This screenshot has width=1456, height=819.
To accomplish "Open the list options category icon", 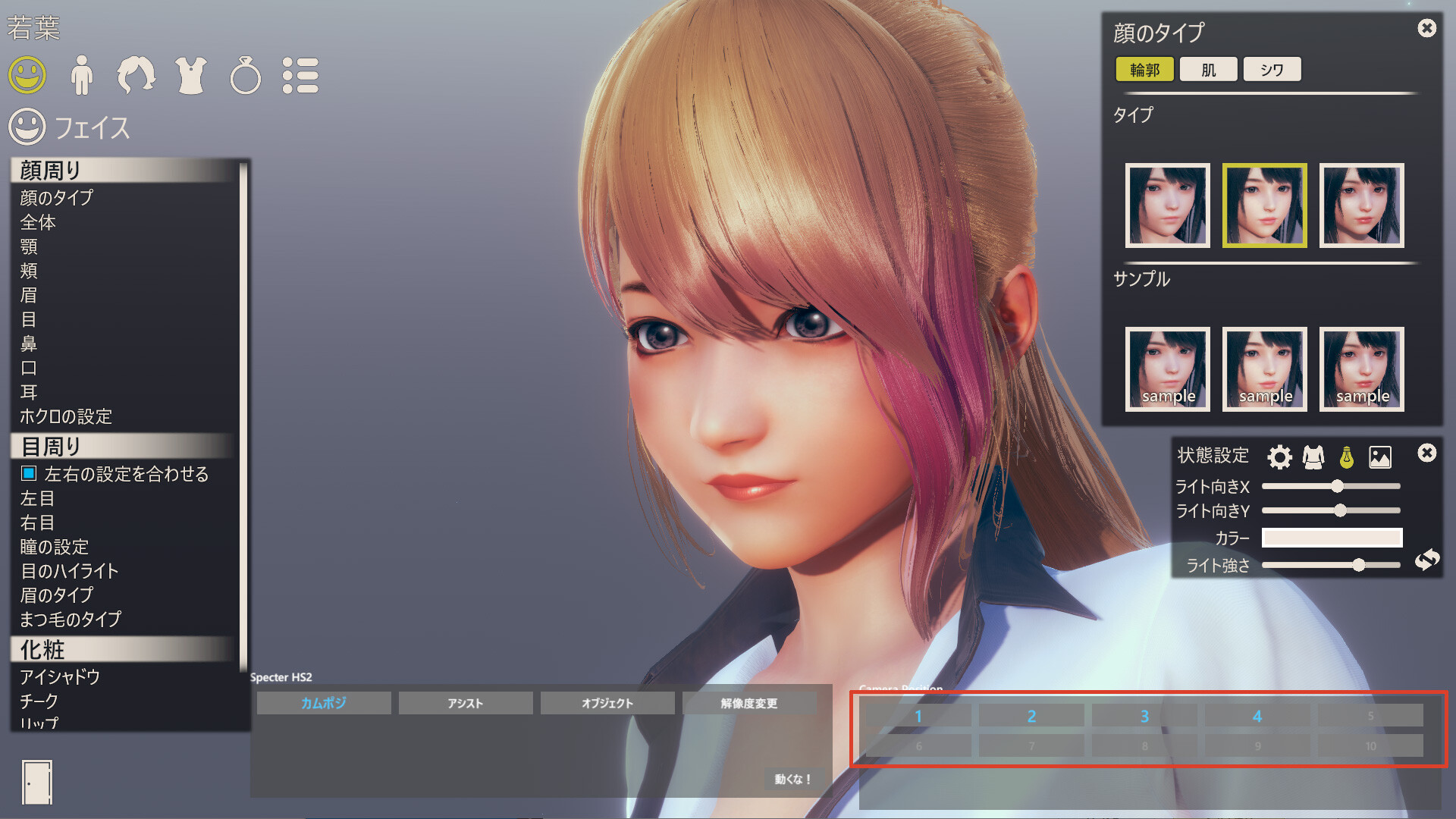I will (300, 75).
